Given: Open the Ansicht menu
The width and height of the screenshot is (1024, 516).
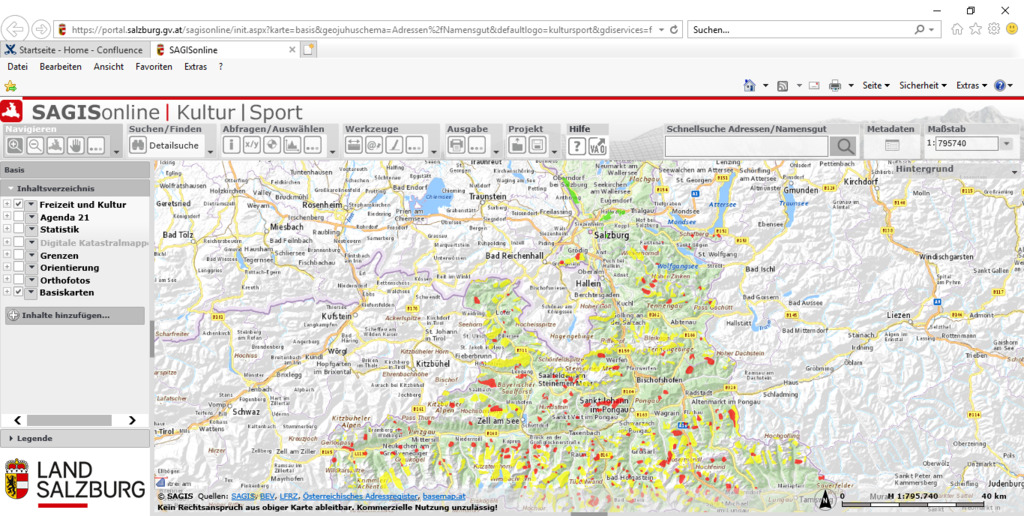Looking at the screenshot, I should 108,67.
